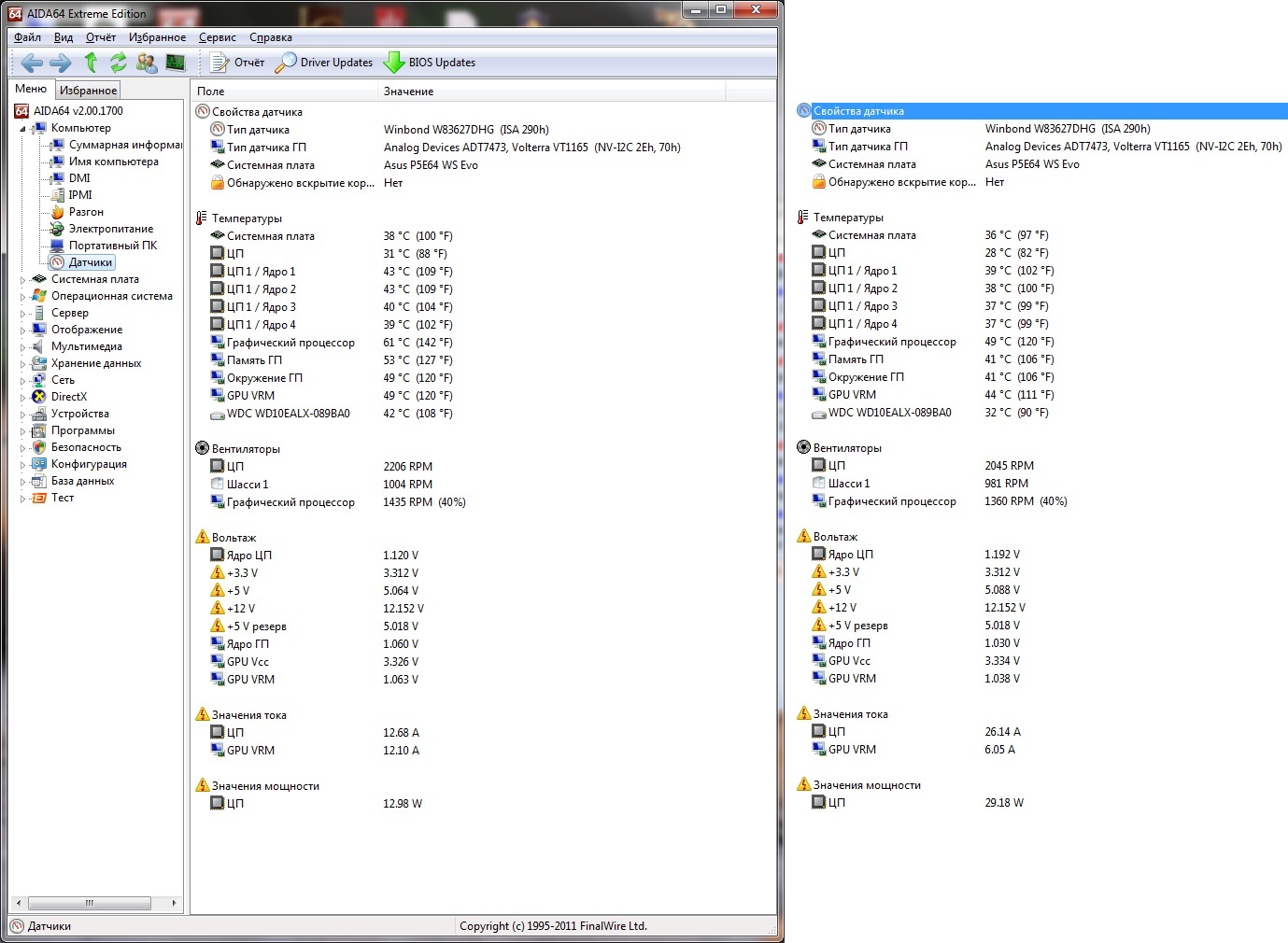Expand the Операционная система branch
The width and height of the screenshot is (1288, 943).
coord(22,296)
